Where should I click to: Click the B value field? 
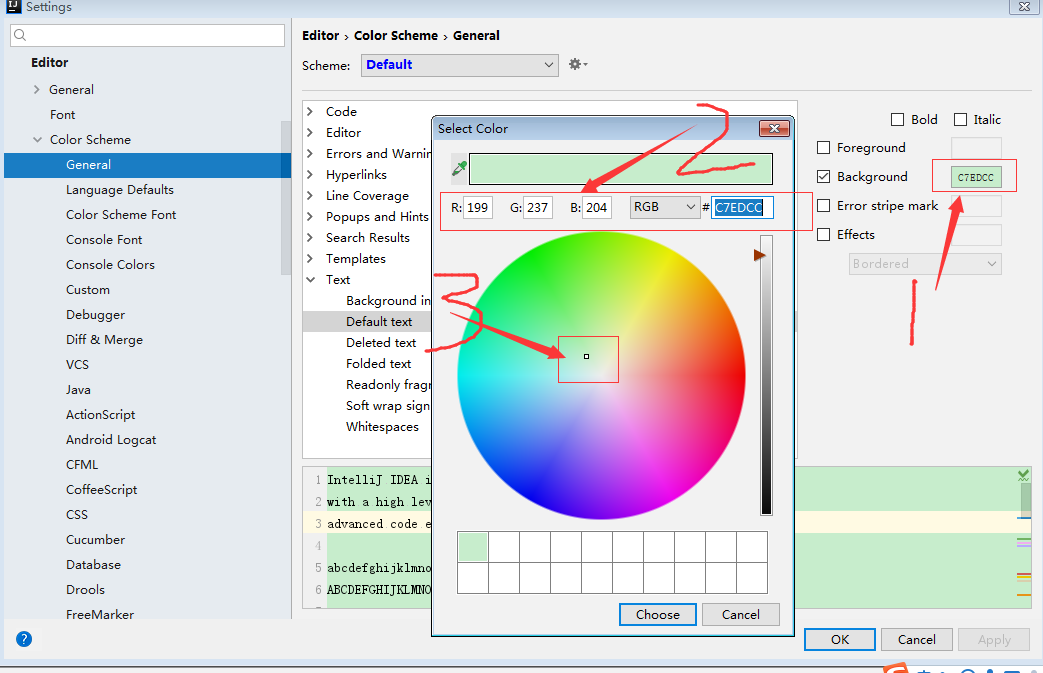click(x=597, y=207)
